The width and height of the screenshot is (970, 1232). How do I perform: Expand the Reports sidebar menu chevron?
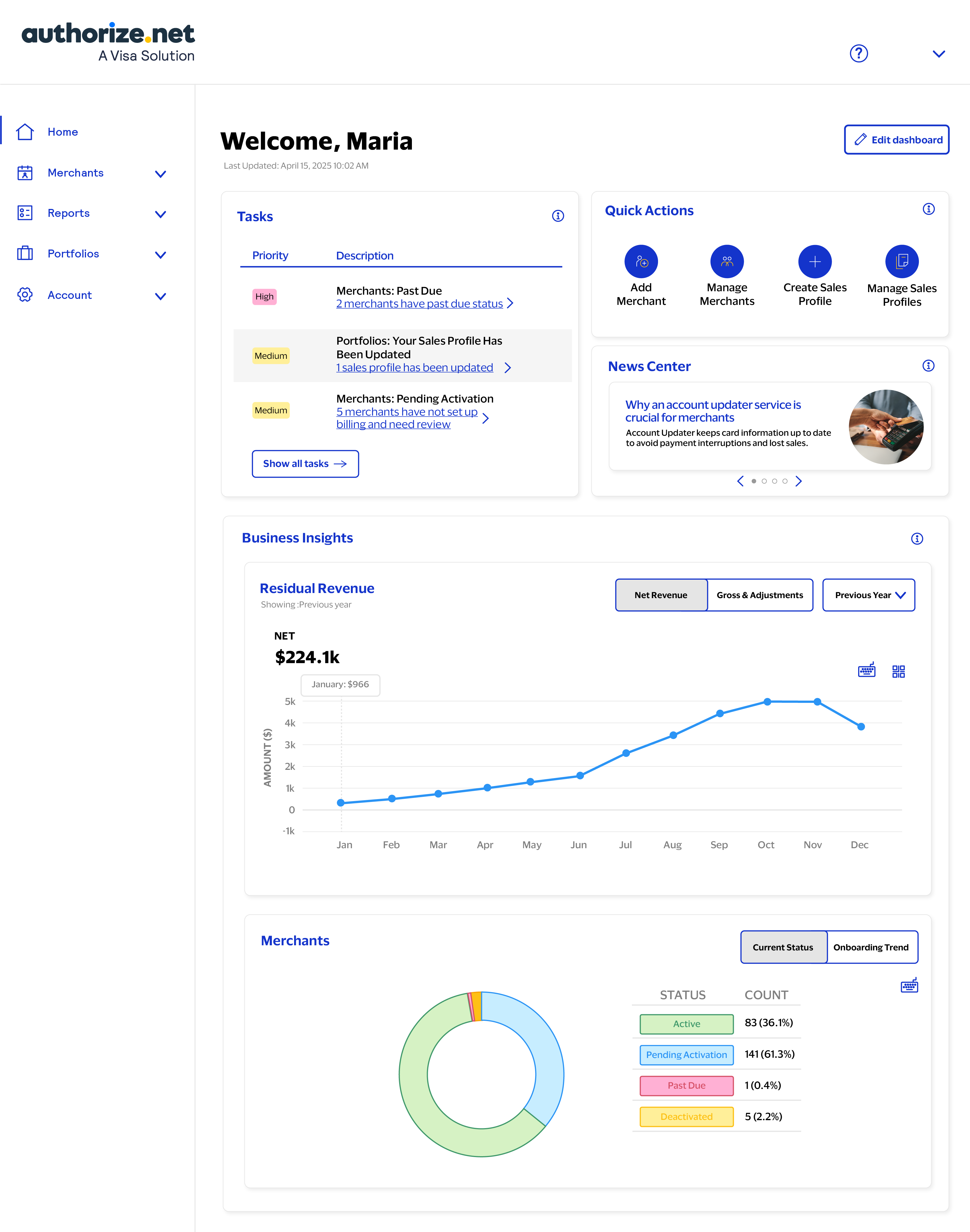coord(161,214)
